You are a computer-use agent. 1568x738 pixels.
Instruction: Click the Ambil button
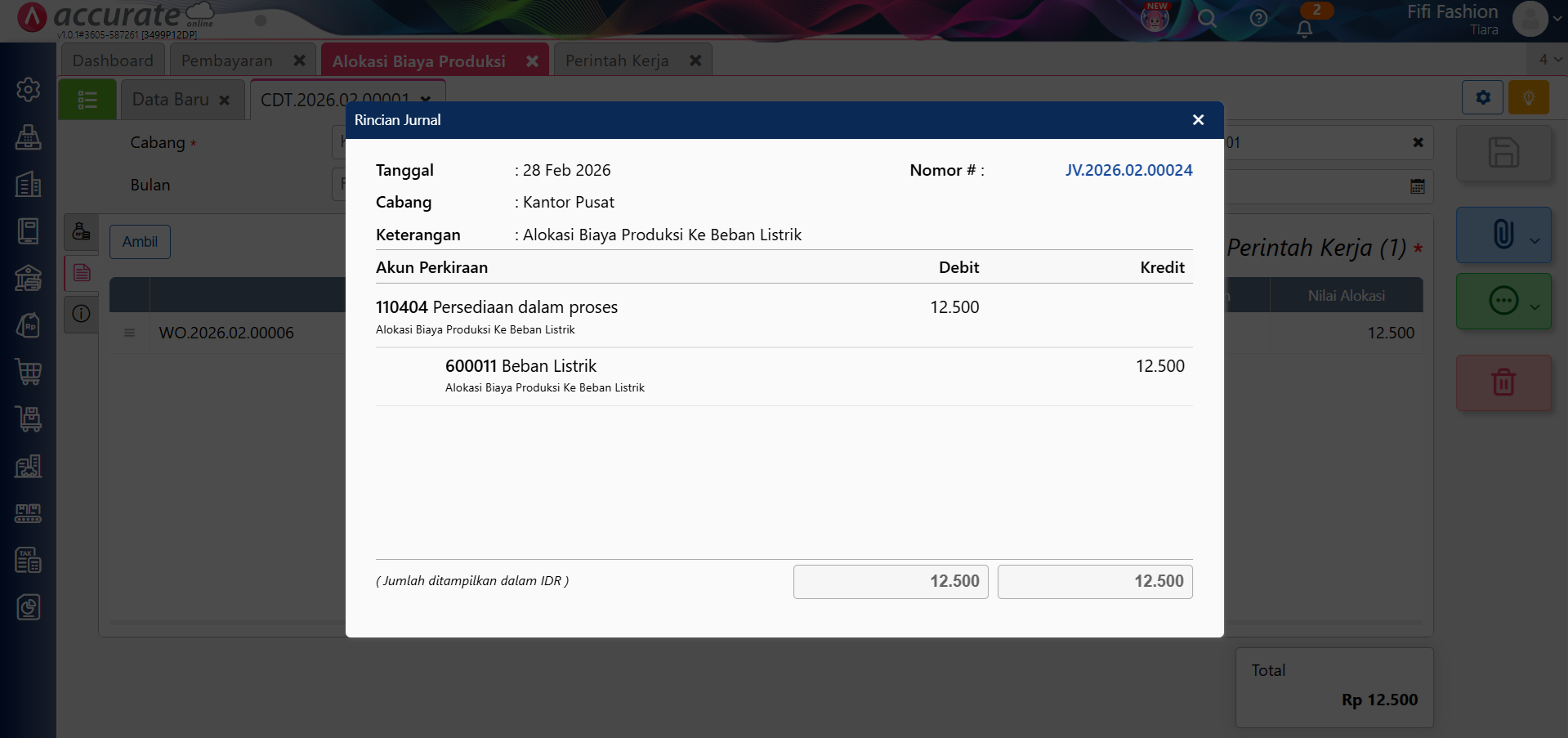click(x=140, y=242)
